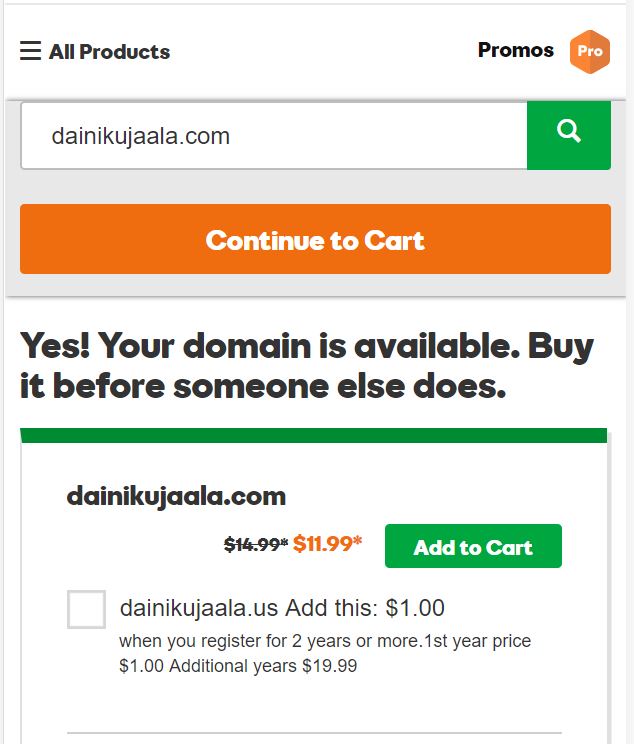The width and height of the screenshot is (634, 744).
Task: Click the 'Buy it before someone else does' line
Action: tap(262, 387)
